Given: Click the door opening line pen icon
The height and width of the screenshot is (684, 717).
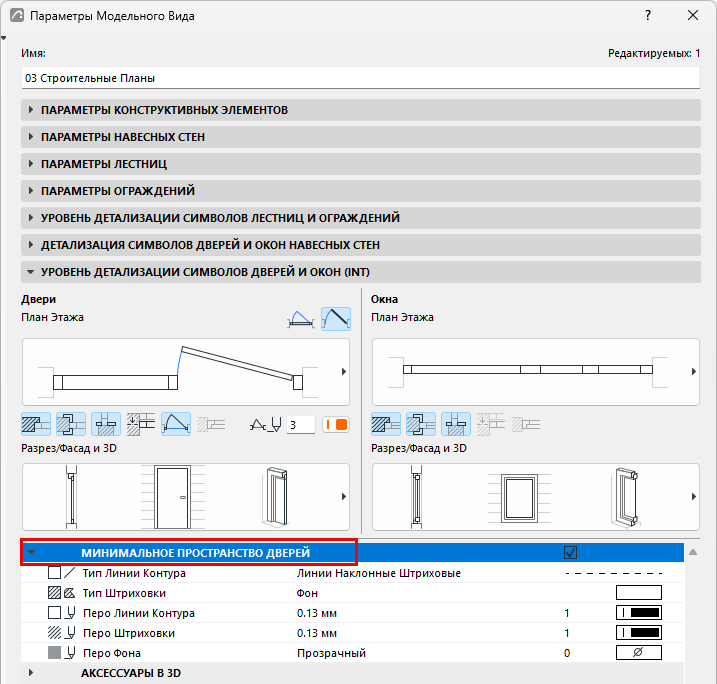Looking at the screenshot, I should [x=266, y=425].
